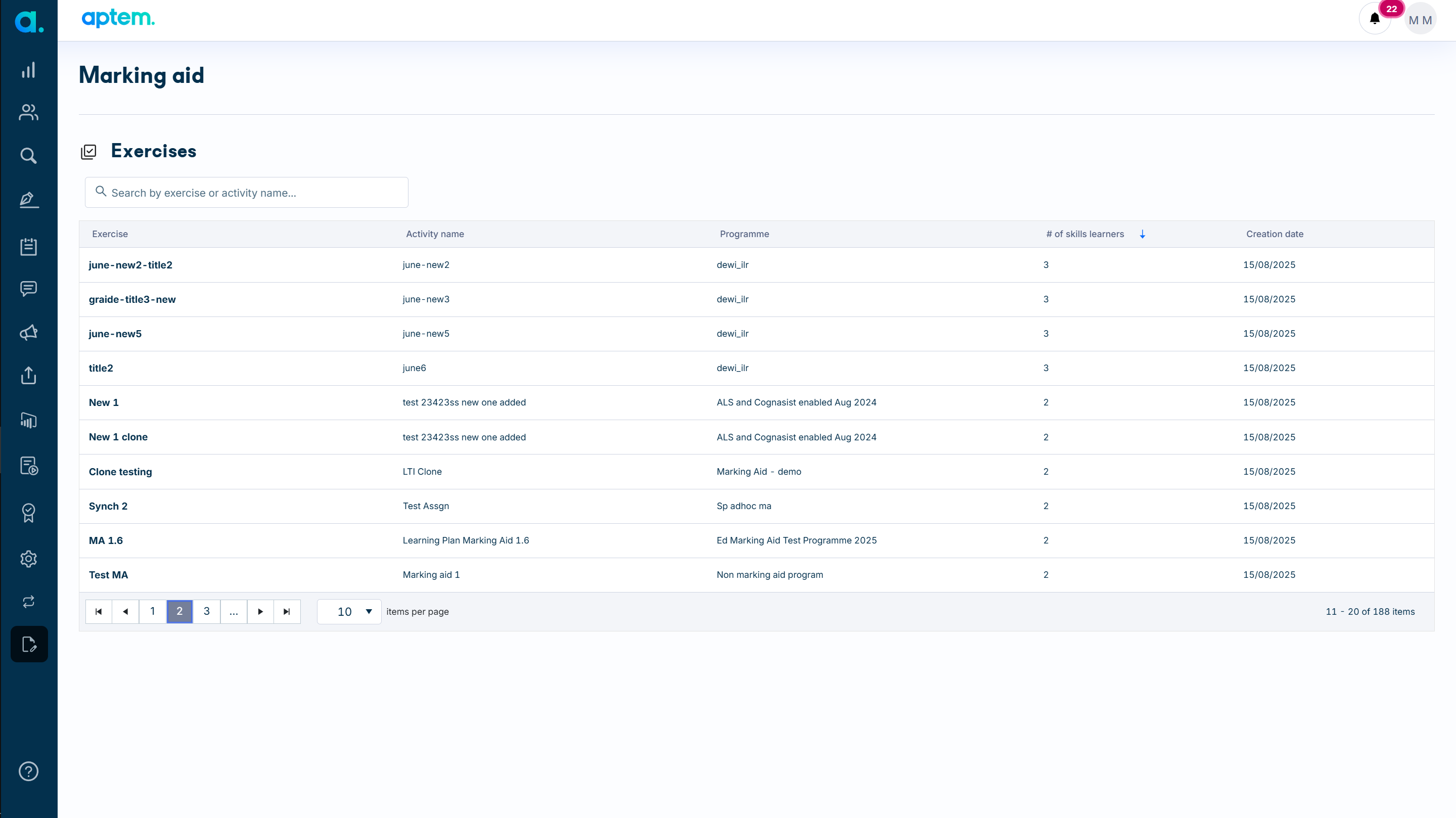1456x818 pixels.
Task: Expand the items per page dropdown
Action: pos(349,611)
